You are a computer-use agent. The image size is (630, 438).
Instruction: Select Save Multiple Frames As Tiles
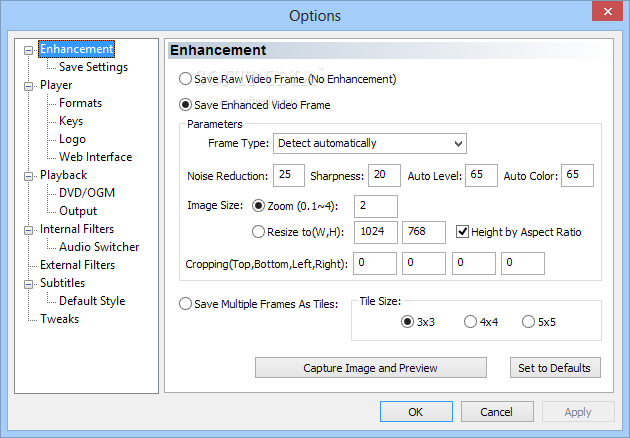click(x=185, y=304)
